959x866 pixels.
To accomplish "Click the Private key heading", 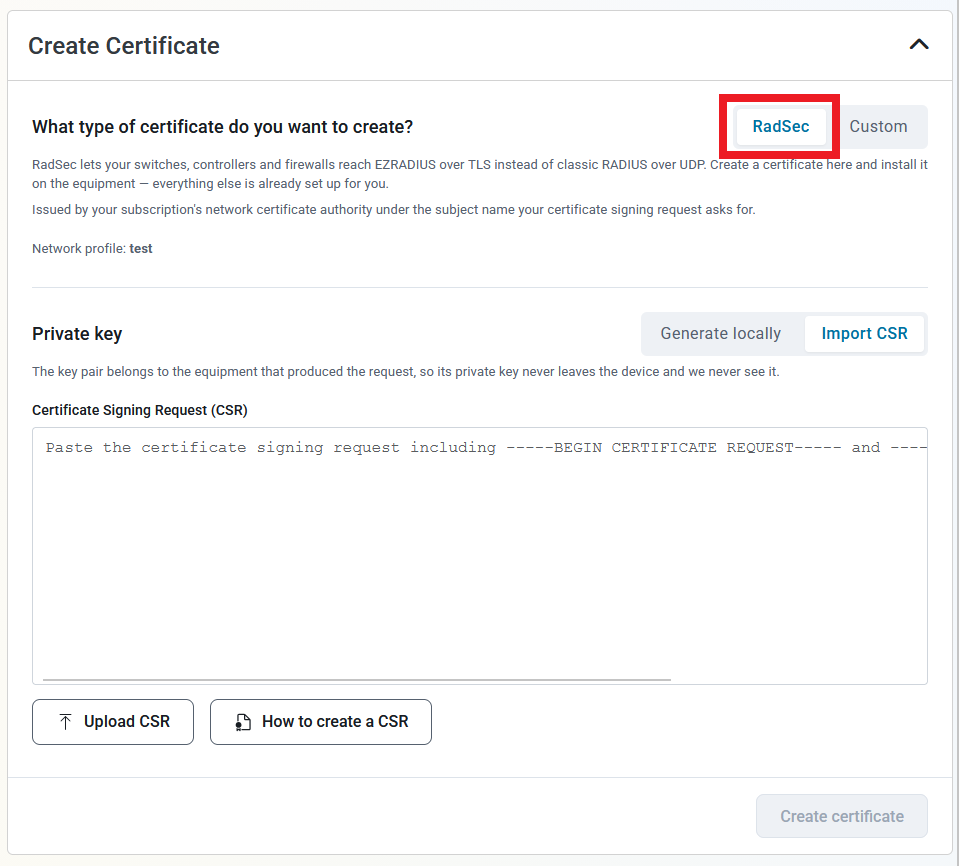I will coord(77,334).
